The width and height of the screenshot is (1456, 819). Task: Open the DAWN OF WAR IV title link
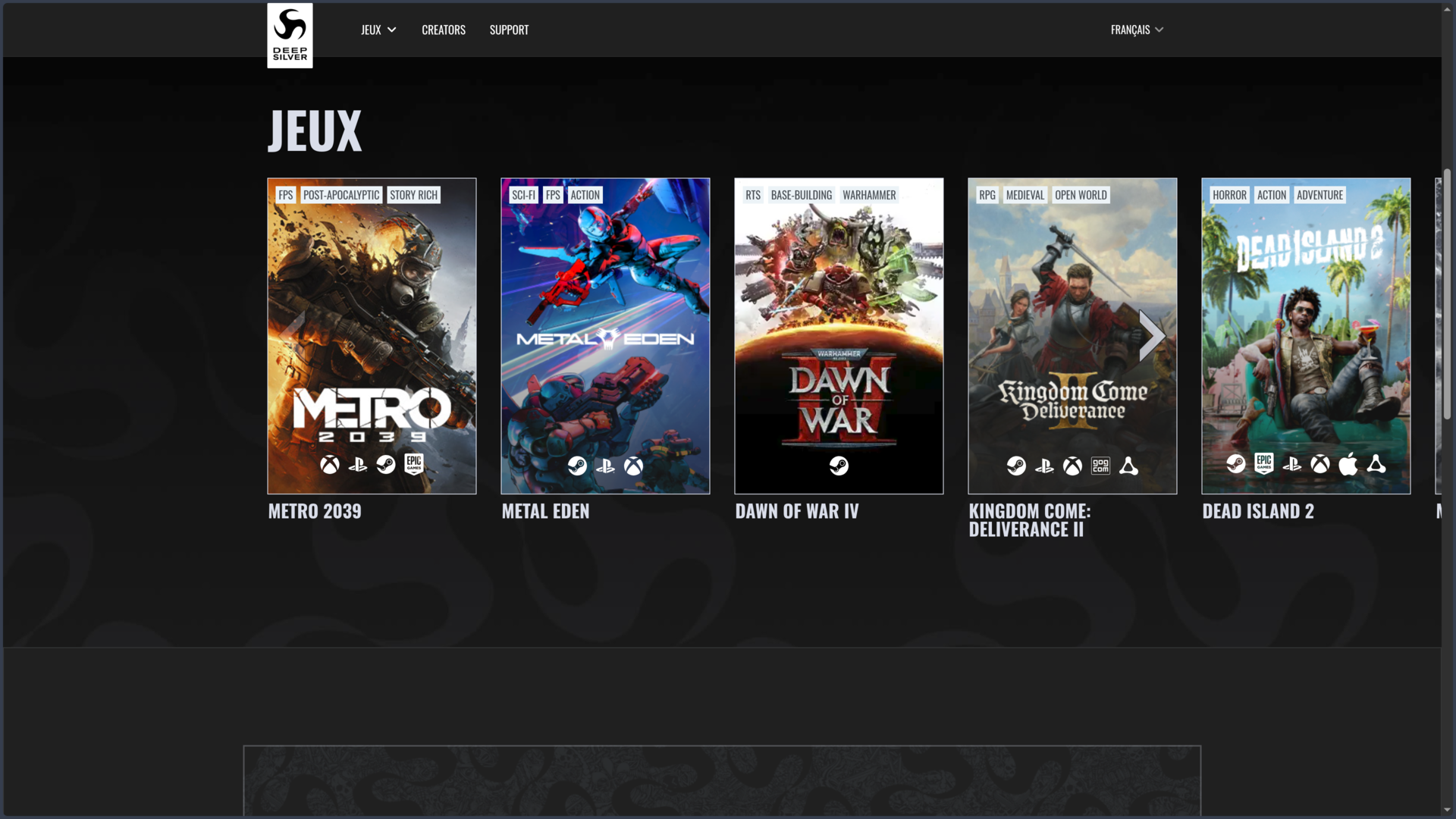pos(797,511)
